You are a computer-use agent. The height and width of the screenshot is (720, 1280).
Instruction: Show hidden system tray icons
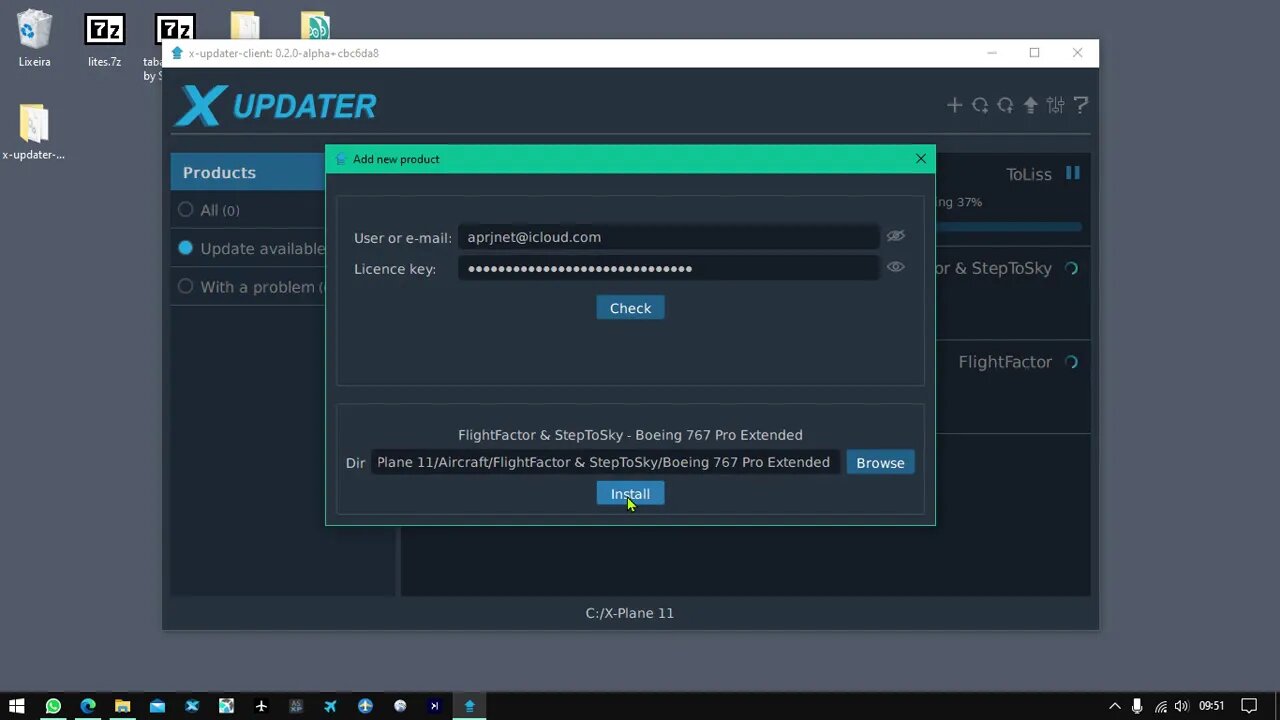pyautogui.click(x=1115, y=706)
